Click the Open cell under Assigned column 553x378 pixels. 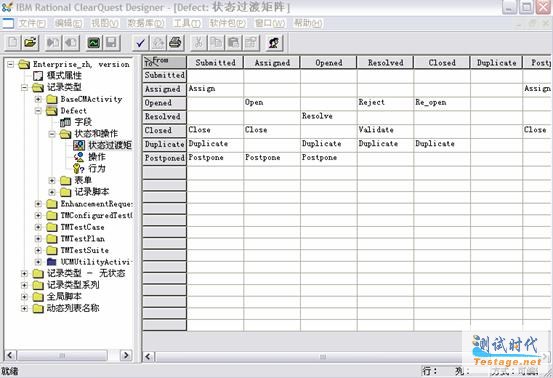pyautogui.click(x=272, y=103)
